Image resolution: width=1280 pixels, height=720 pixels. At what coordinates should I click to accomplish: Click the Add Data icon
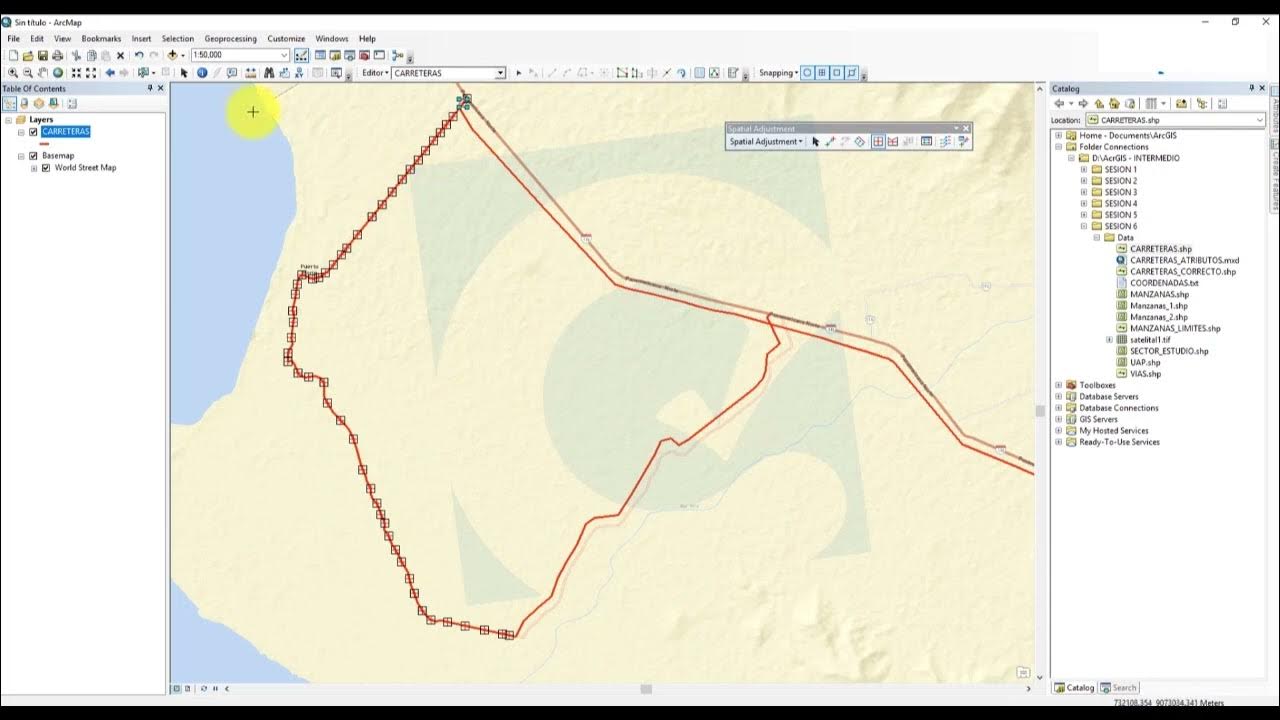coord(172,55)
